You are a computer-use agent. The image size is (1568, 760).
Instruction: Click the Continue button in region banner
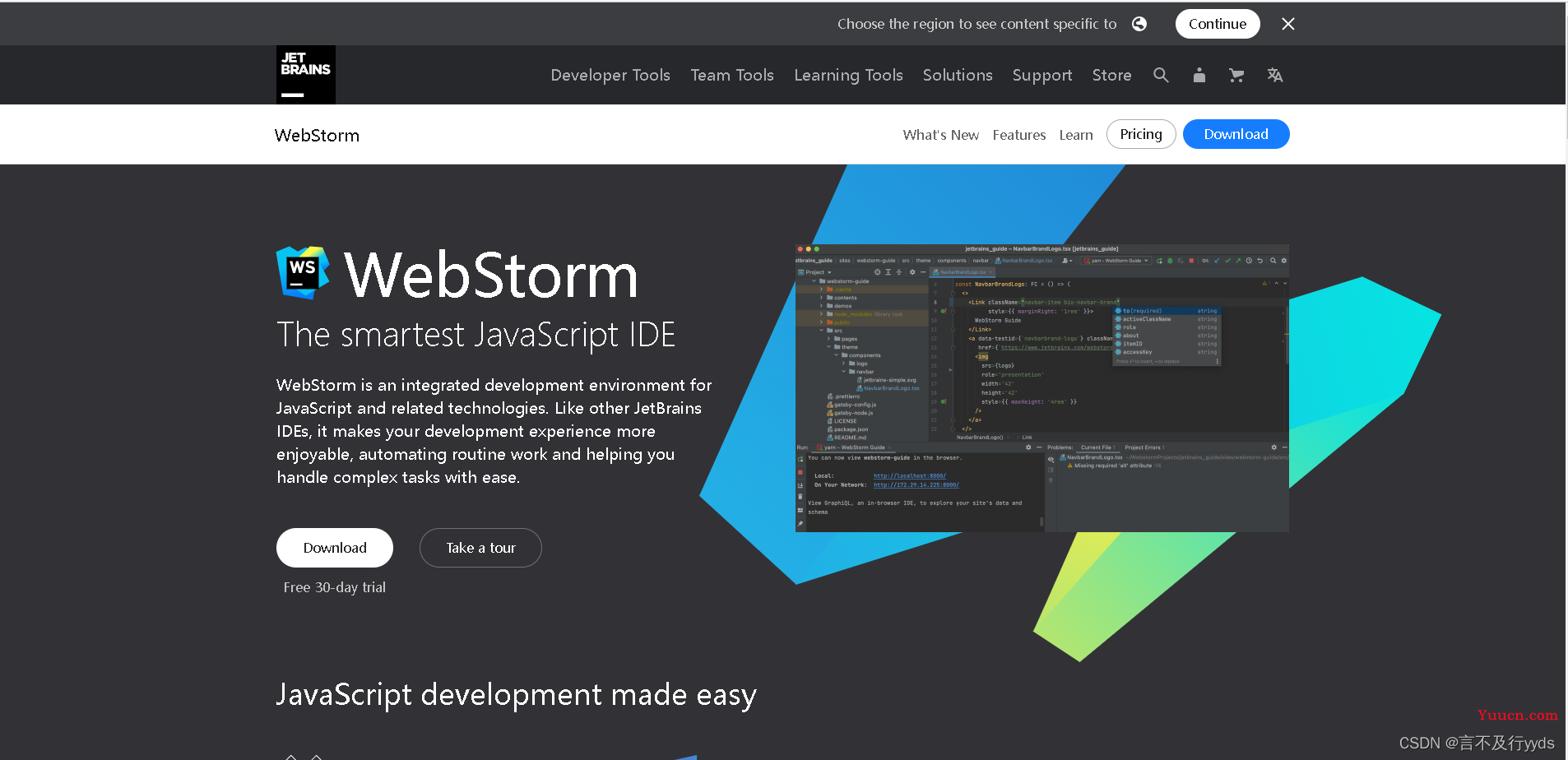(x=1218, y=24)
